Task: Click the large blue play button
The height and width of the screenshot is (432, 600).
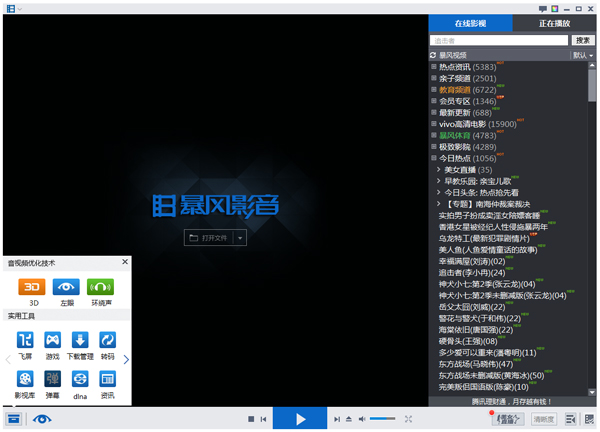Action: [x=300, y=418]
